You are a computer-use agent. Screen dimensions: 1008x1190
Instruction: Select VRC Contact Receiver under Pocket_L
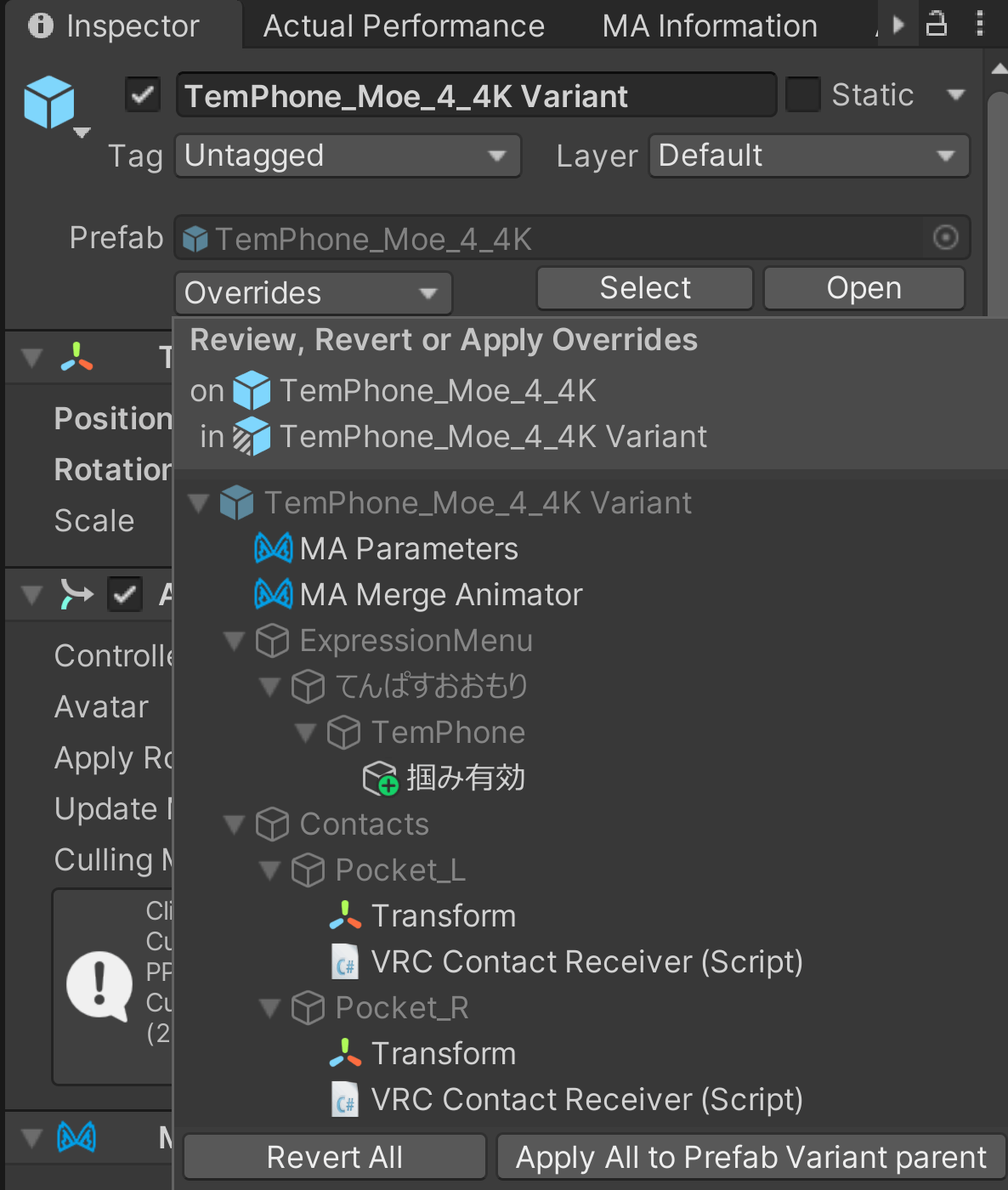(x=587, y=962)
